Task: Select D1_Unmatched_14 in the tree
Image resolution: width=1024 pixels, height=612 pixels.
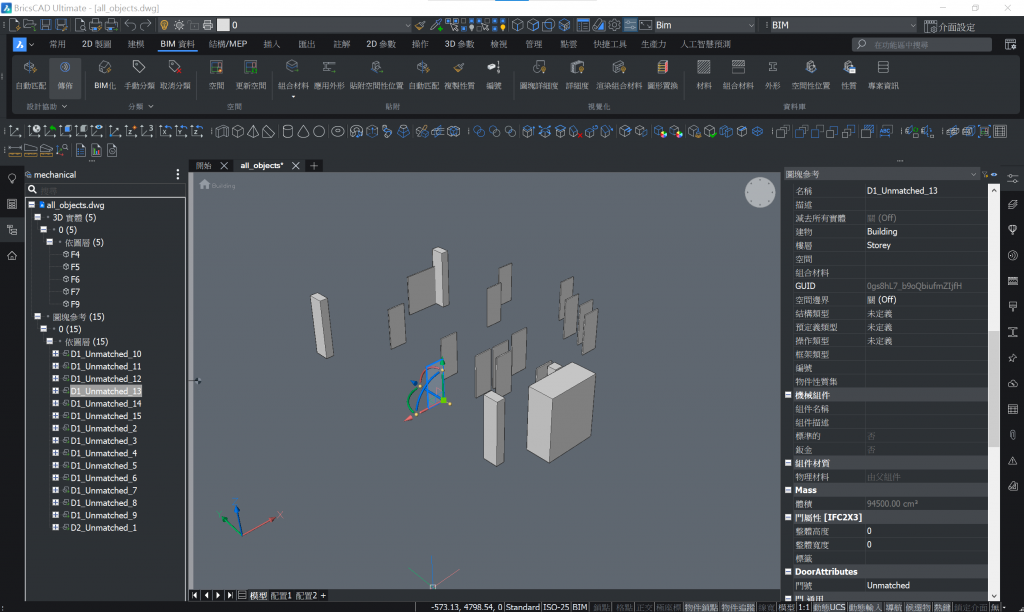Action: tap(106, 404)
